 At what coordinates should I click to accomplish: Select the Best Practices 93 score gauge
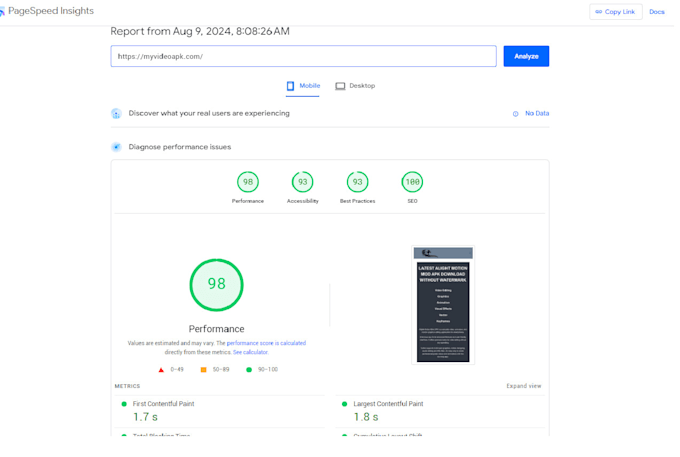tap(357, 182)
